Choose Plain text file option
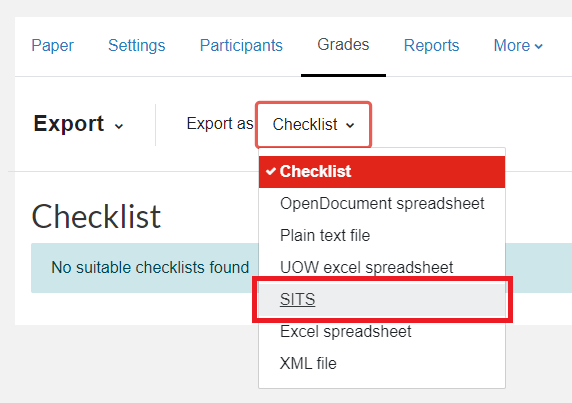 click(382, 236)
